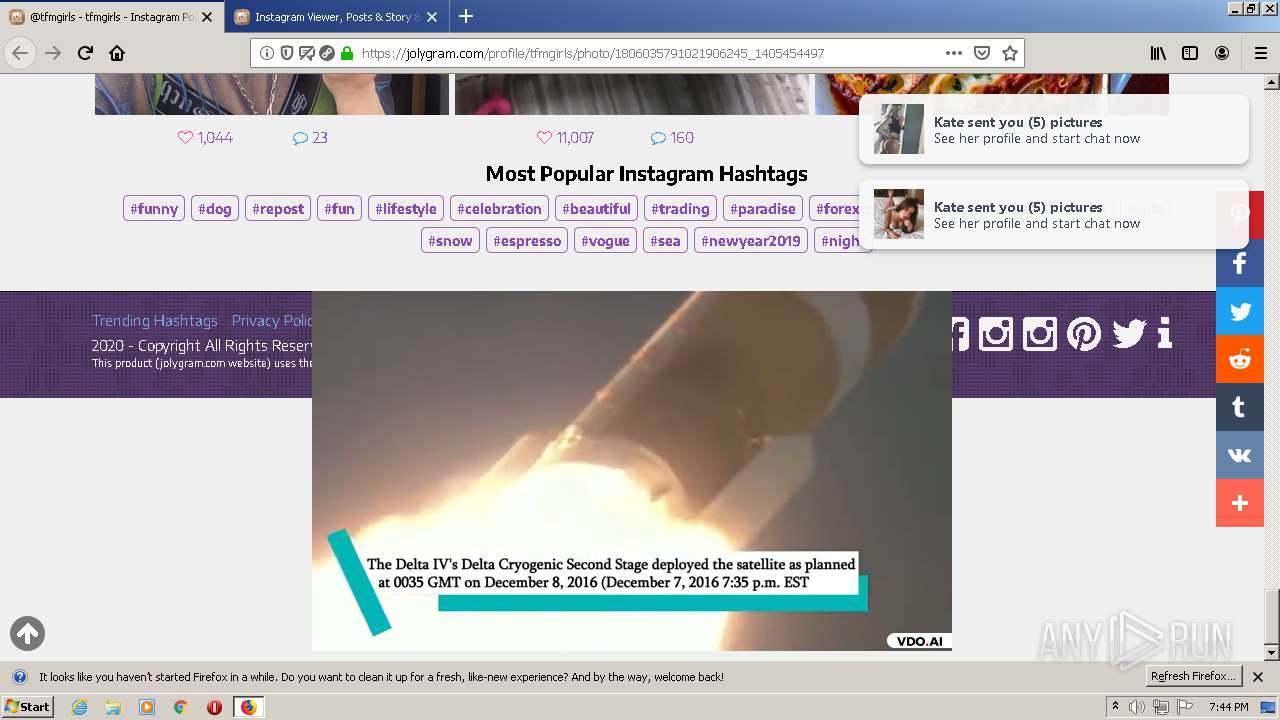Viewport: 1280px width, 720px height.
Task: Select the #repost hashtag
Action: [278, 209]
